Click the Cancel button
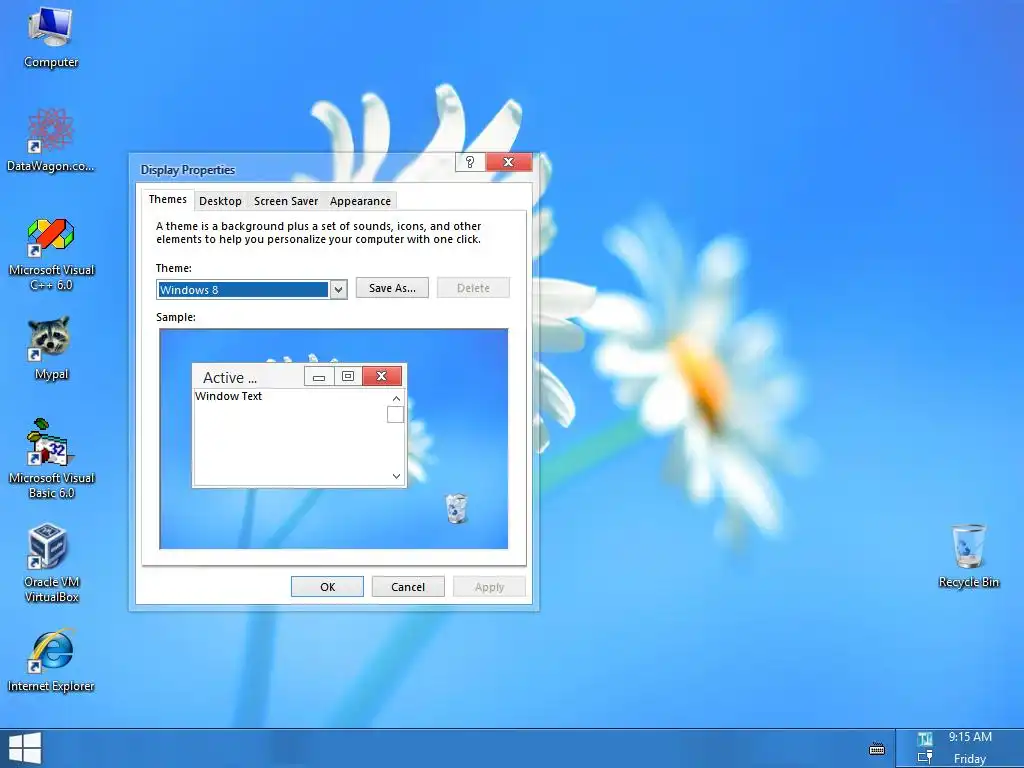This screenshot has width=1024, height=768. [x=408, y=586]
